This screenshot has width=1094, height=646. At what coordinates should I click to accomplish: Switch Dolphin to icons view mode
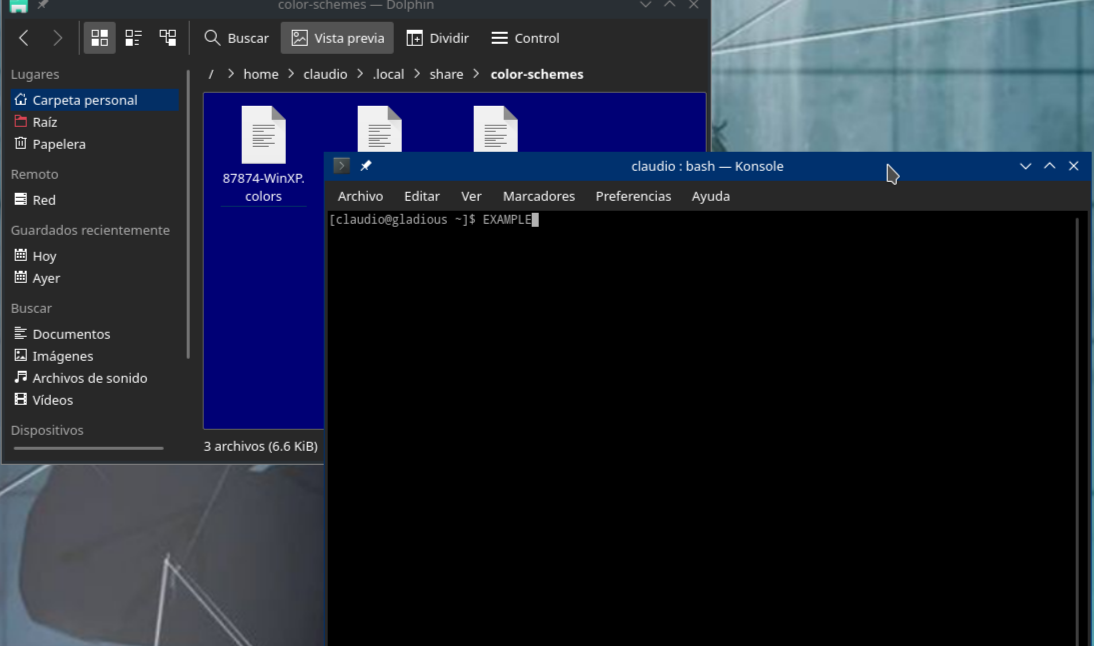click(100, 38)
